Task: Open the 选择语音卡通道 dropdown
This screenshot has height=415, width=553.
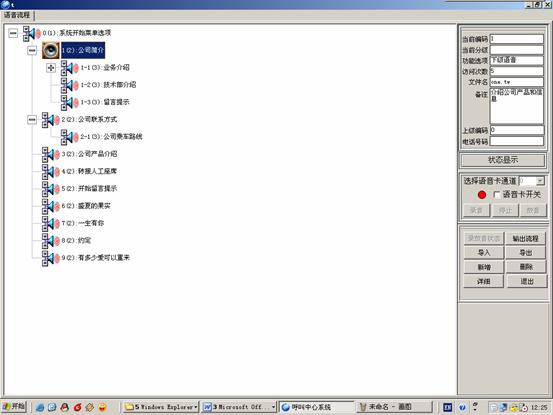Action: pos(540,181)
